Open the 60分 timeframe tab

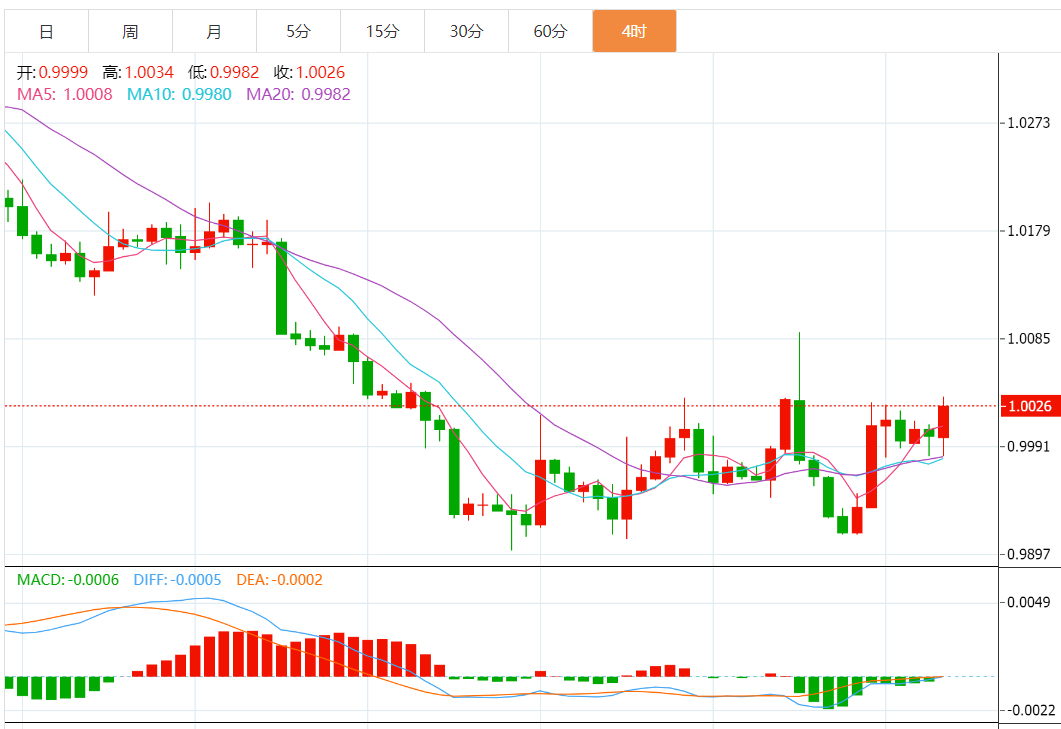(550, 32)
